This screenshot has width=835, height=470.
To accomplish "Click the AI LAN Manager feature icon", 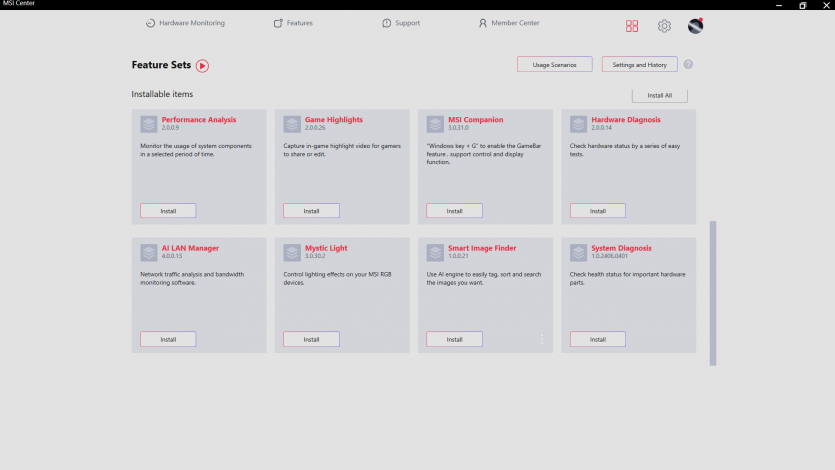I will [x=149, y=252].
